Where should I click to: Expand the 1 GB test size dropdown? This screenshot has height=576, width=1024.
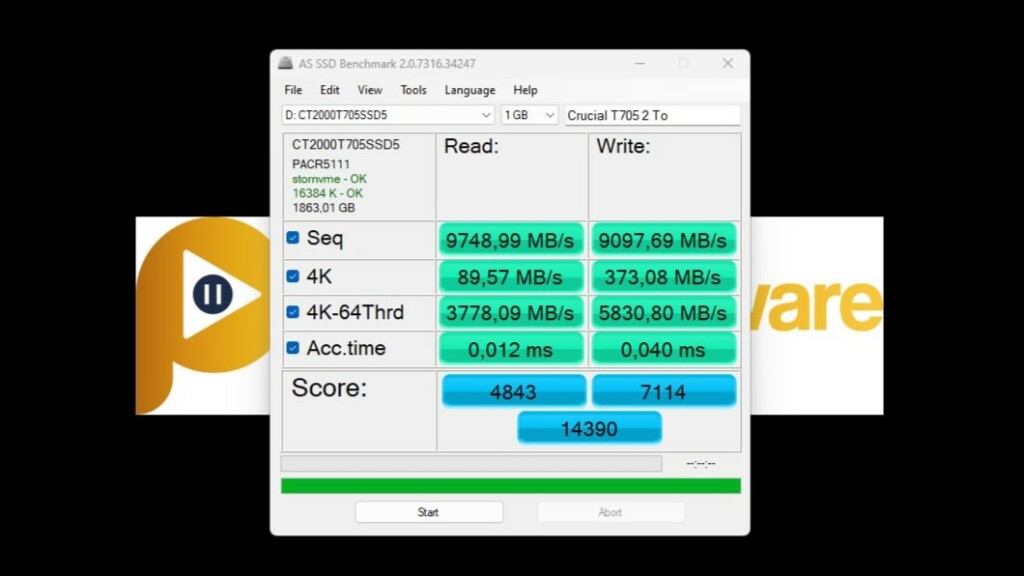pos(530,115)
